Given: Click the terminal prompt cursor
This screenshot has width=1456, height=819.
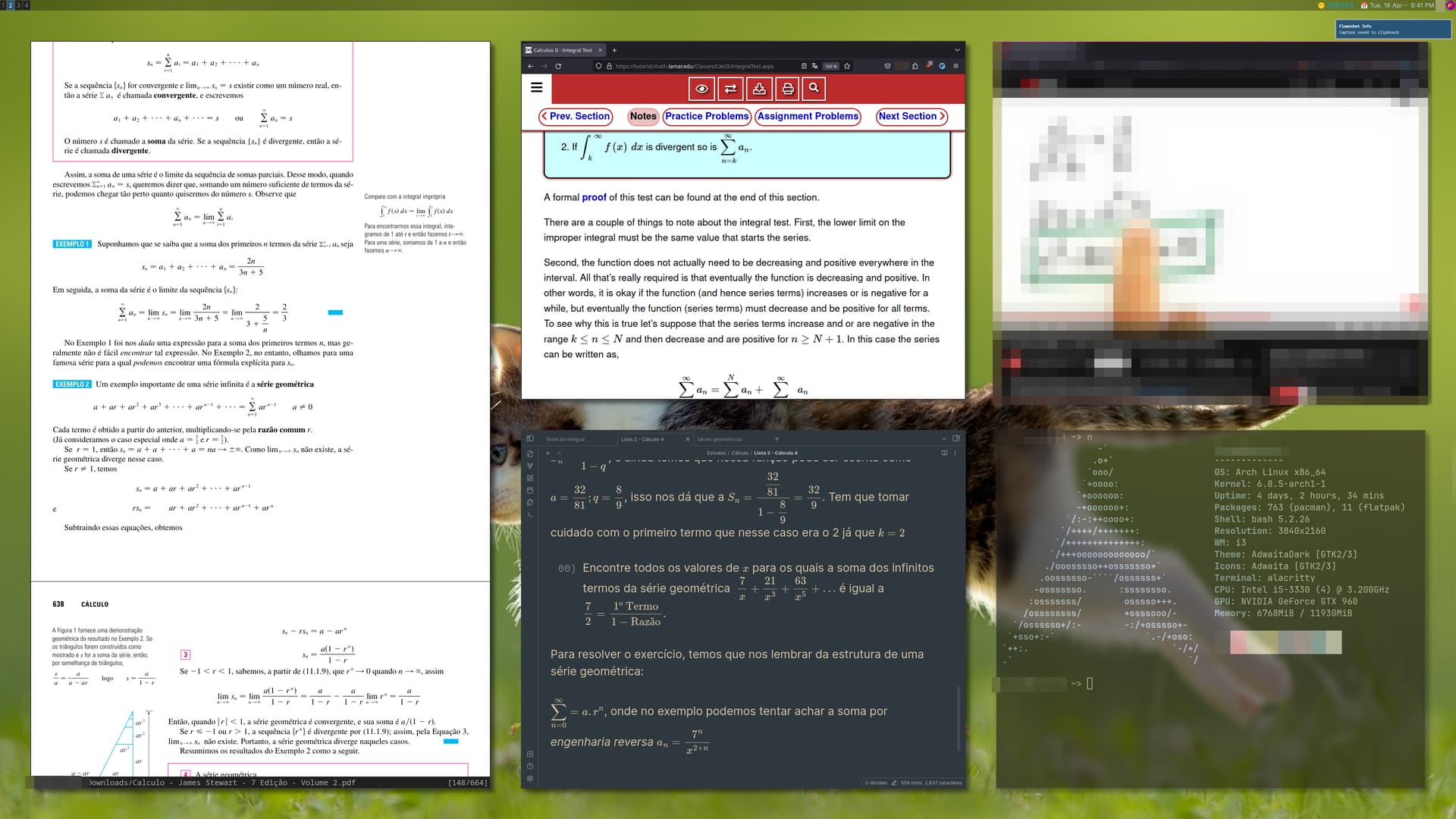Looking at the screenshot, I should click(x=1090, y=683).
